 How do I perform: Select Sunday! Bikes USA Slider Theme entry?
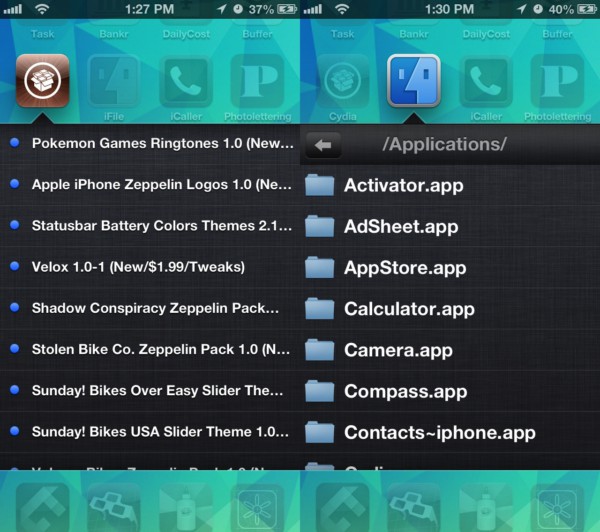pyautogui.click(x=160, y=432)
